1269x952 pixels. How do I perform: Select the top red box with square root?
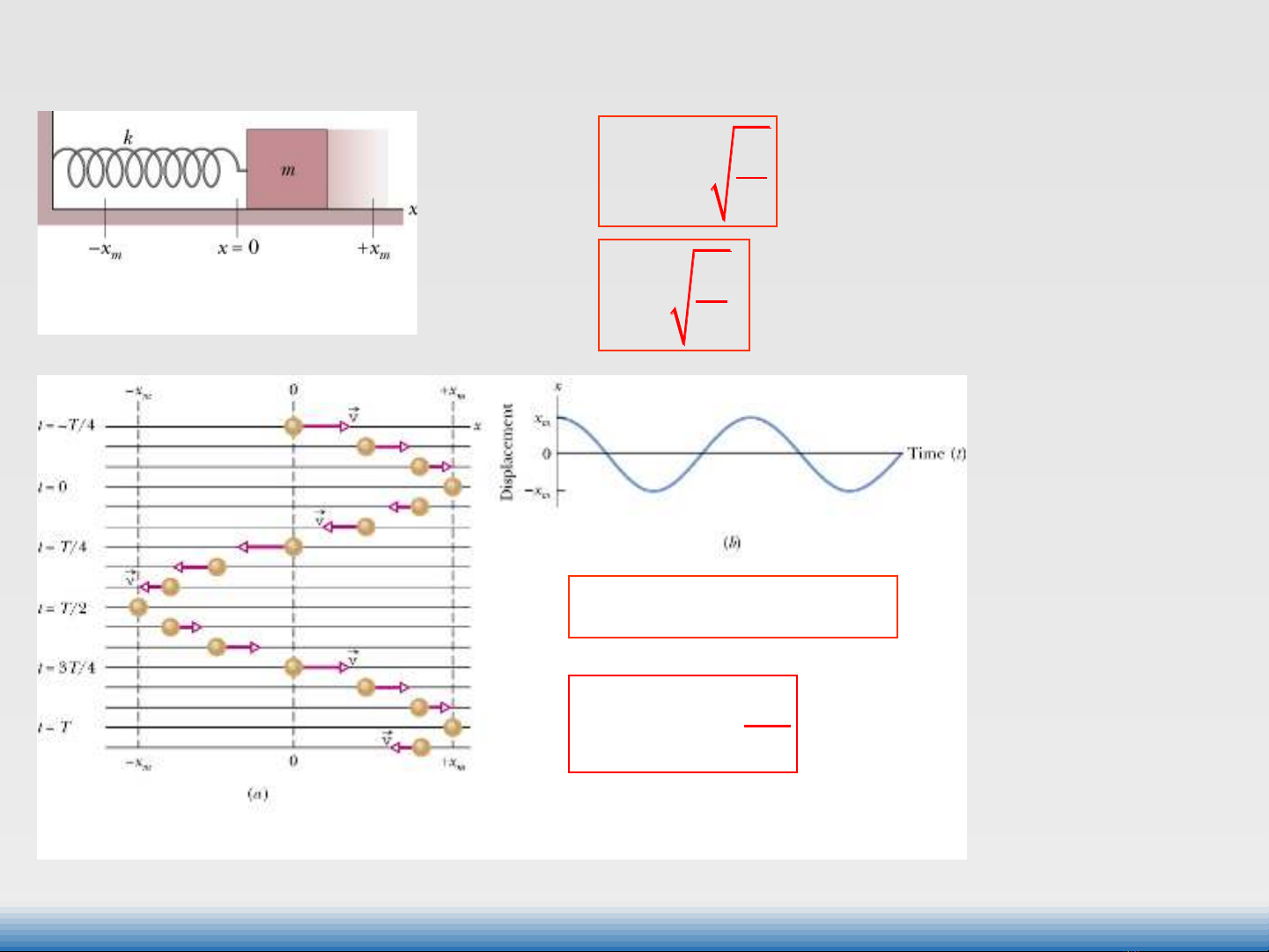pos(687,171)
